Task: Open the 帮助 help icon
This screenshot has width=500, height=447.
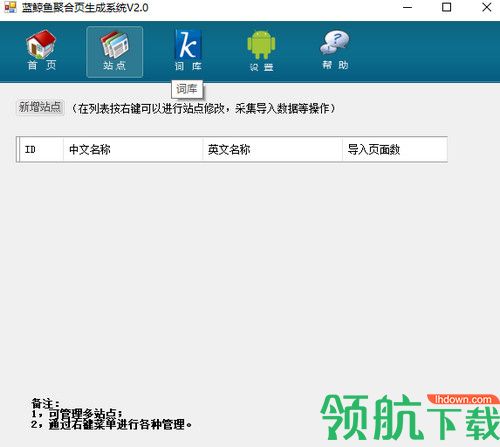Action: (335, 50)
